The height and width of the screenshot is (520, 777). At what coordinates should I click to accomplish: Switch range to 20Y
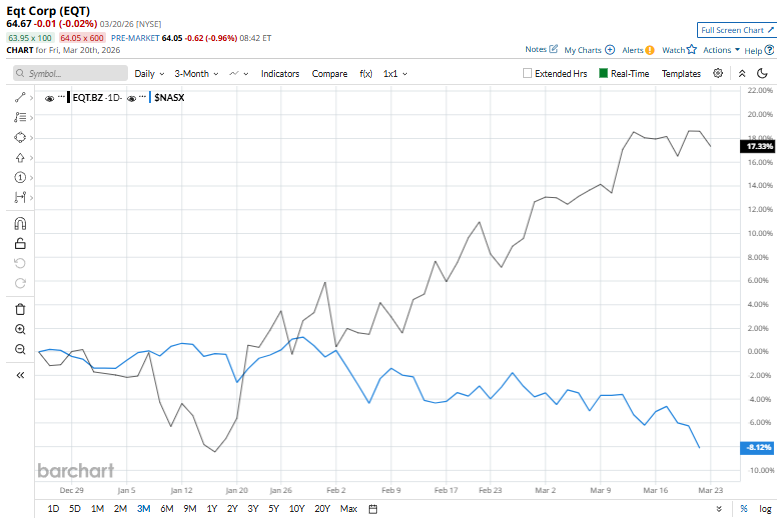(x=322, y=509)
